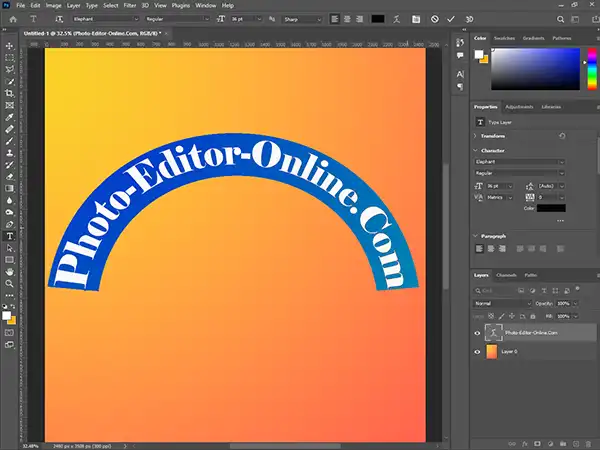The height and width of the screenshot is (450, 600).
Task: Switch to the Swatches tab
Action: (x=504, y=38)
